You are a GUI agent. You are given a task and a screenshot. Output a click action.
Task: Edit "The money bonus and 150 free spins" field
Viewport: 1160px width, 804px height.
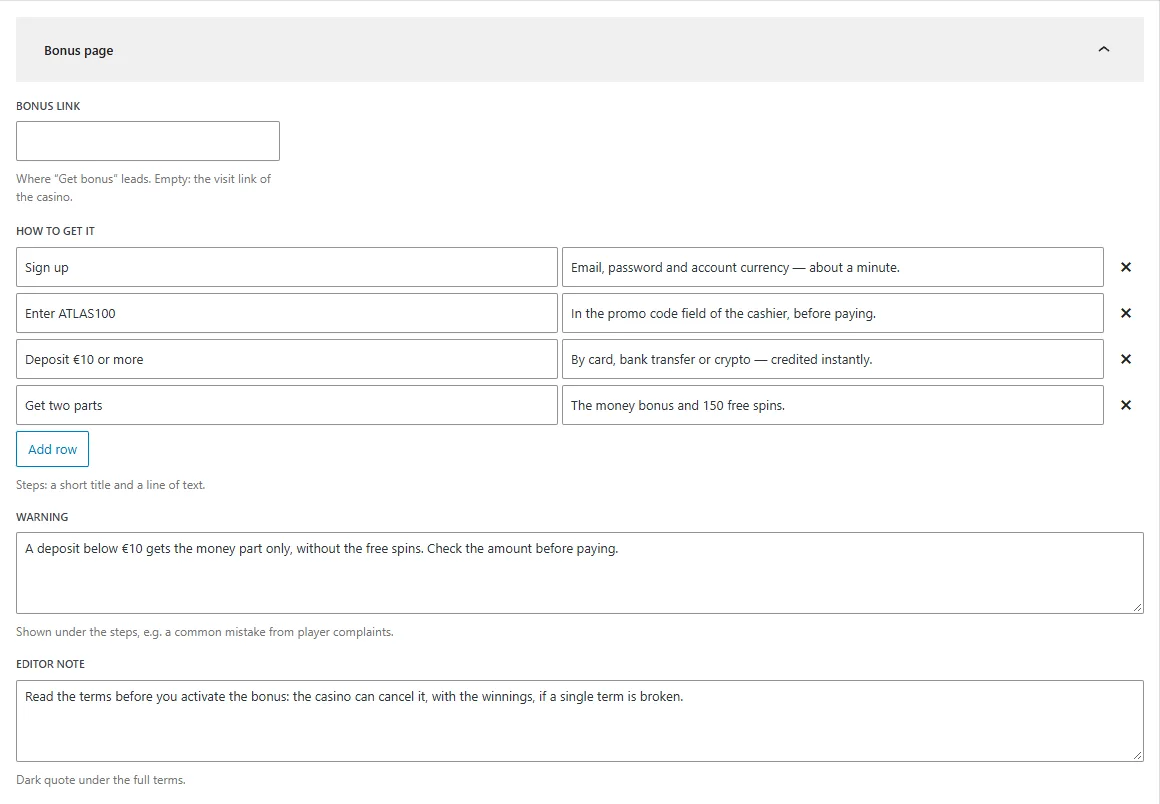tap(832, 405)
